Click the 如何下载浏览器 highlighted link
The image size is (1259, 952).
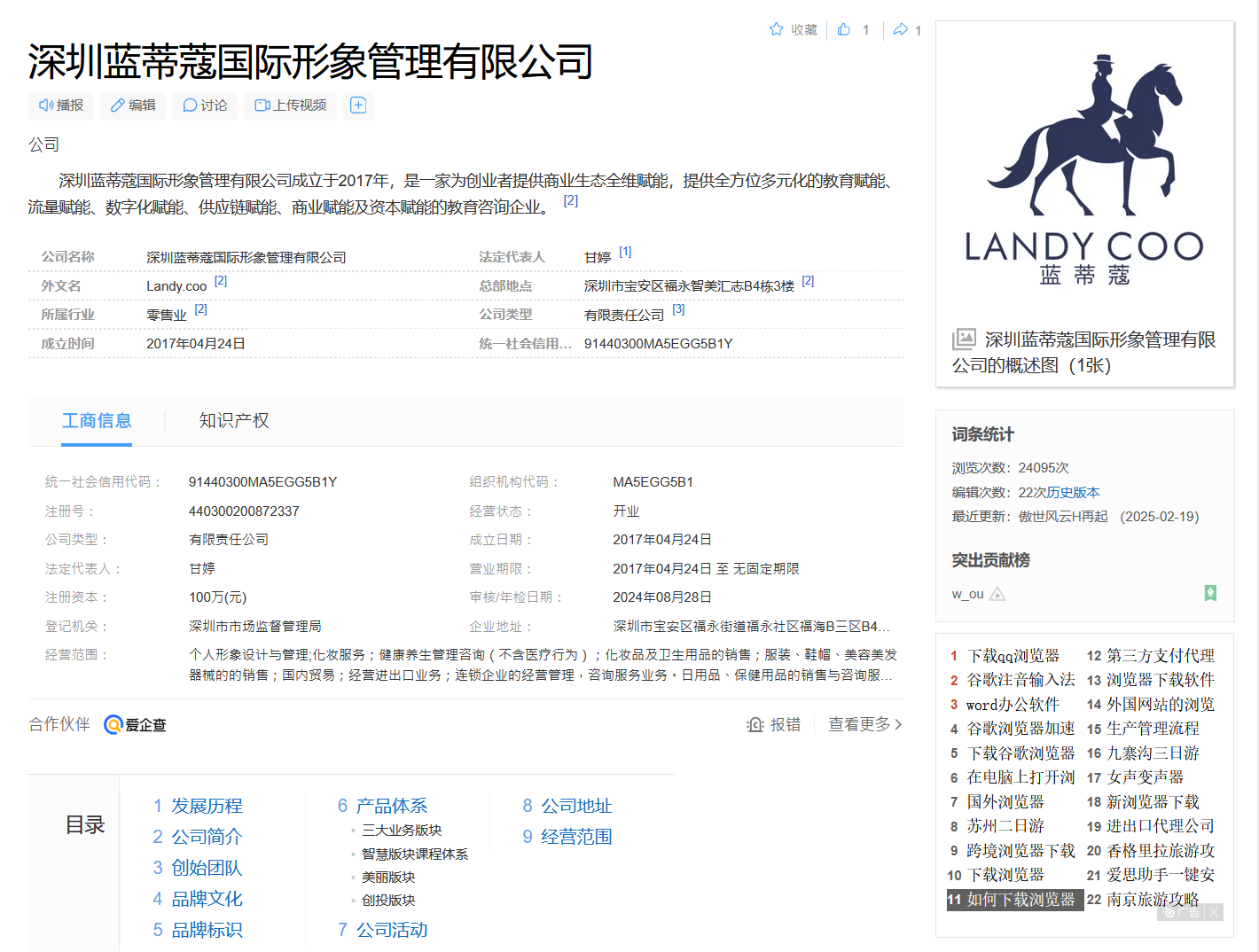(x=1021, y=900)
